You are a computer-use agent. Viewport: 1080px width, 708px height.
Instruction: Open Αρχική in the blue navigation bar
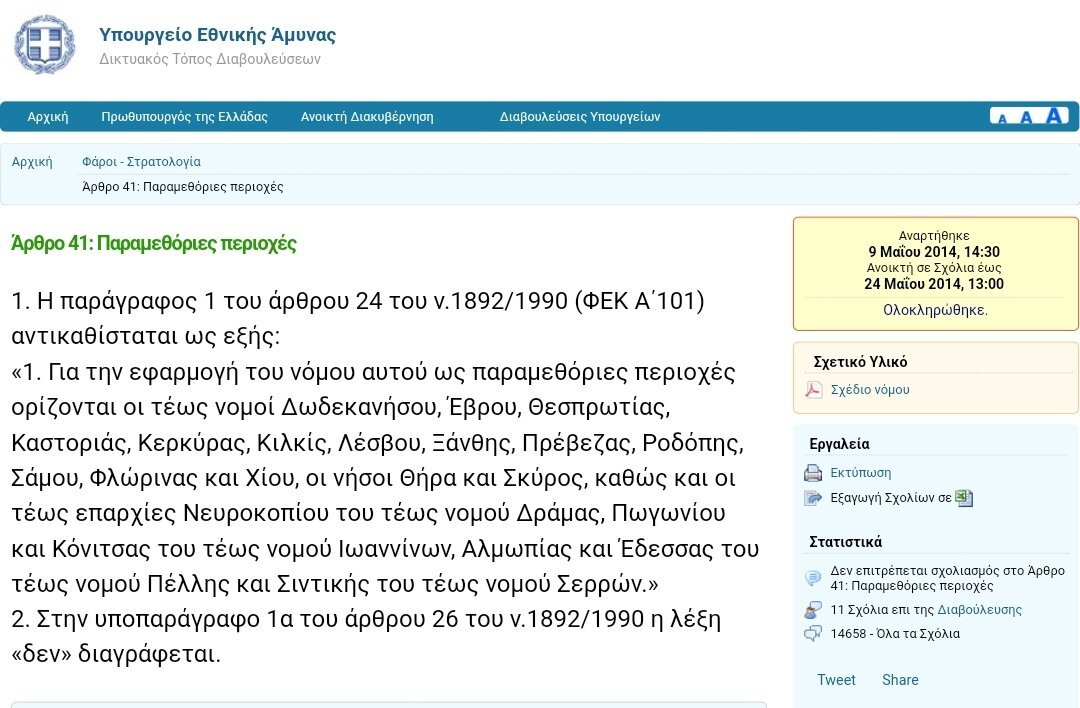pyautogui.click(x=48, y=116)
